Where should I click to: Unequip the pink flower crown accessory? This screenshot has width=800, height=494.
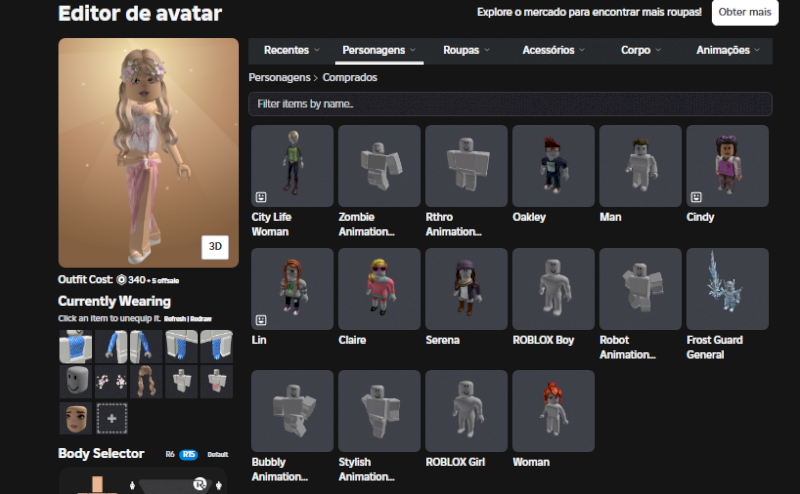click(111, 381)
